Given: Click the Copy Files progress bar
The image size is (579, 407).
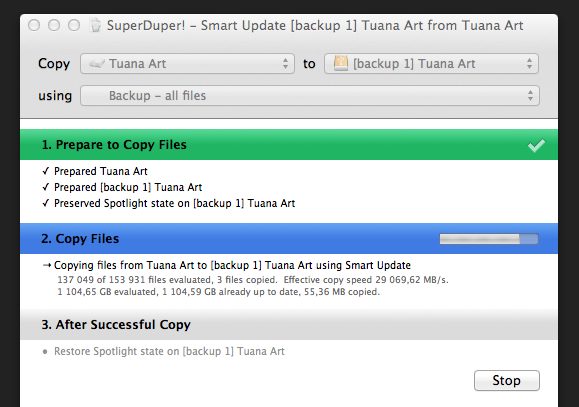Looking at the screenshot, I should tap(489, 239).
